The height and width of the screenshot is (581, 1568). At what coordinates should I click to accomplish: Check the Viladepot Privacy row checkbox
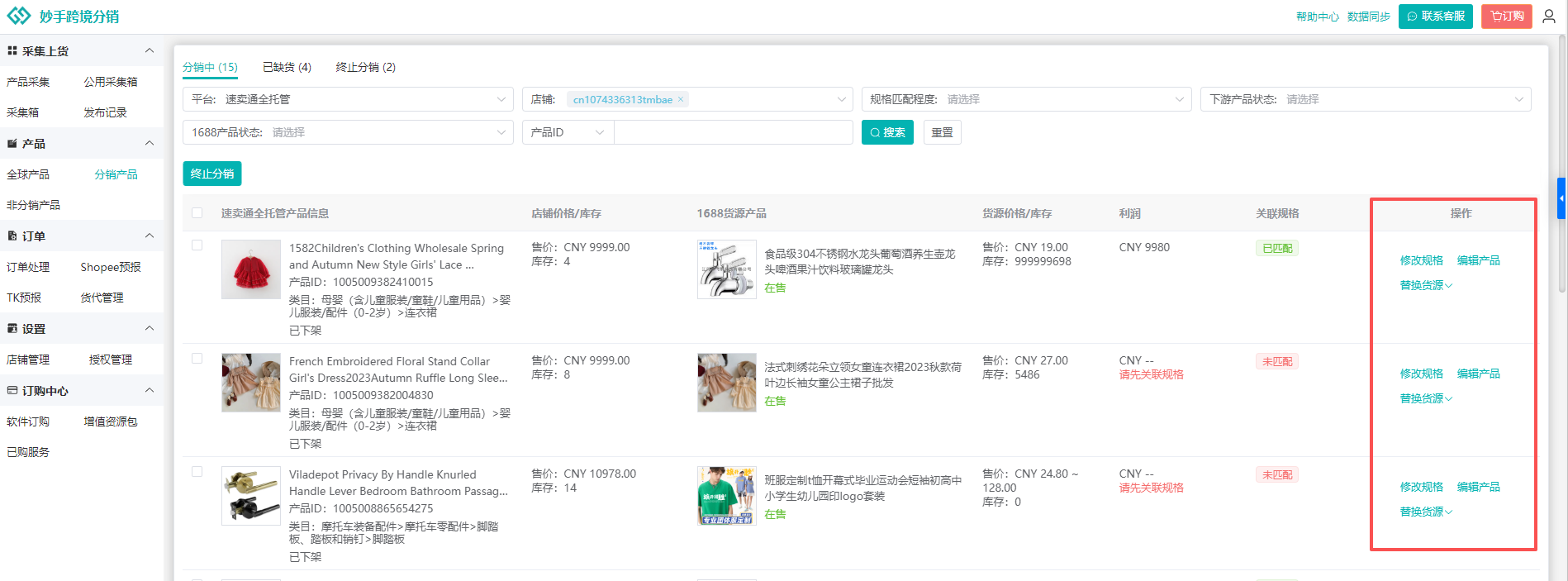coord(197,472)
